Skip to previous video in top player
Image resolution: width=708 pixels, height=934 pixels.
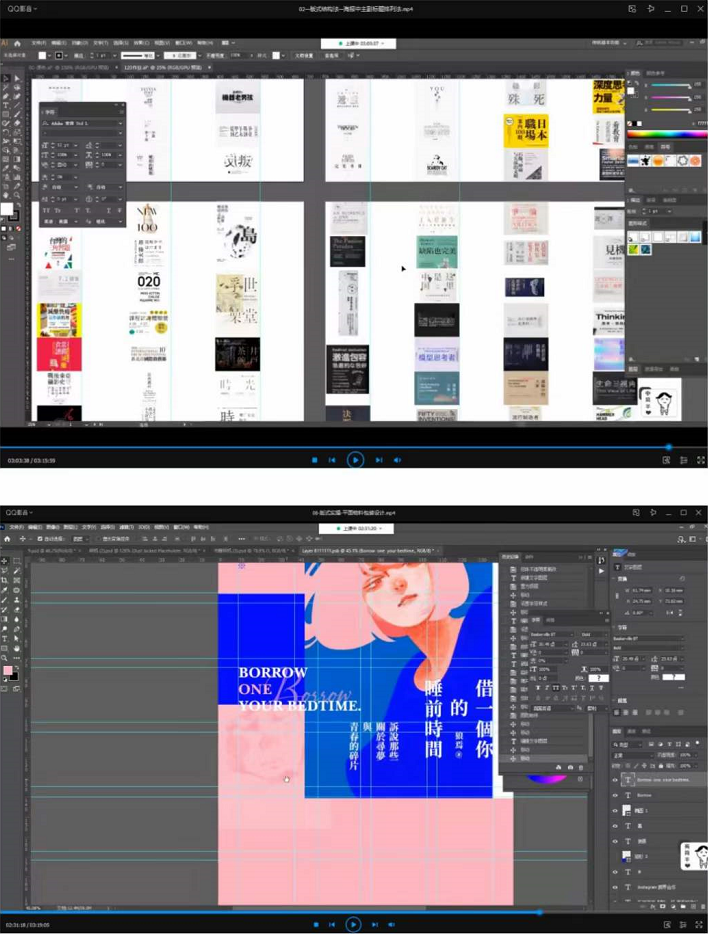[x=332, y=460]
